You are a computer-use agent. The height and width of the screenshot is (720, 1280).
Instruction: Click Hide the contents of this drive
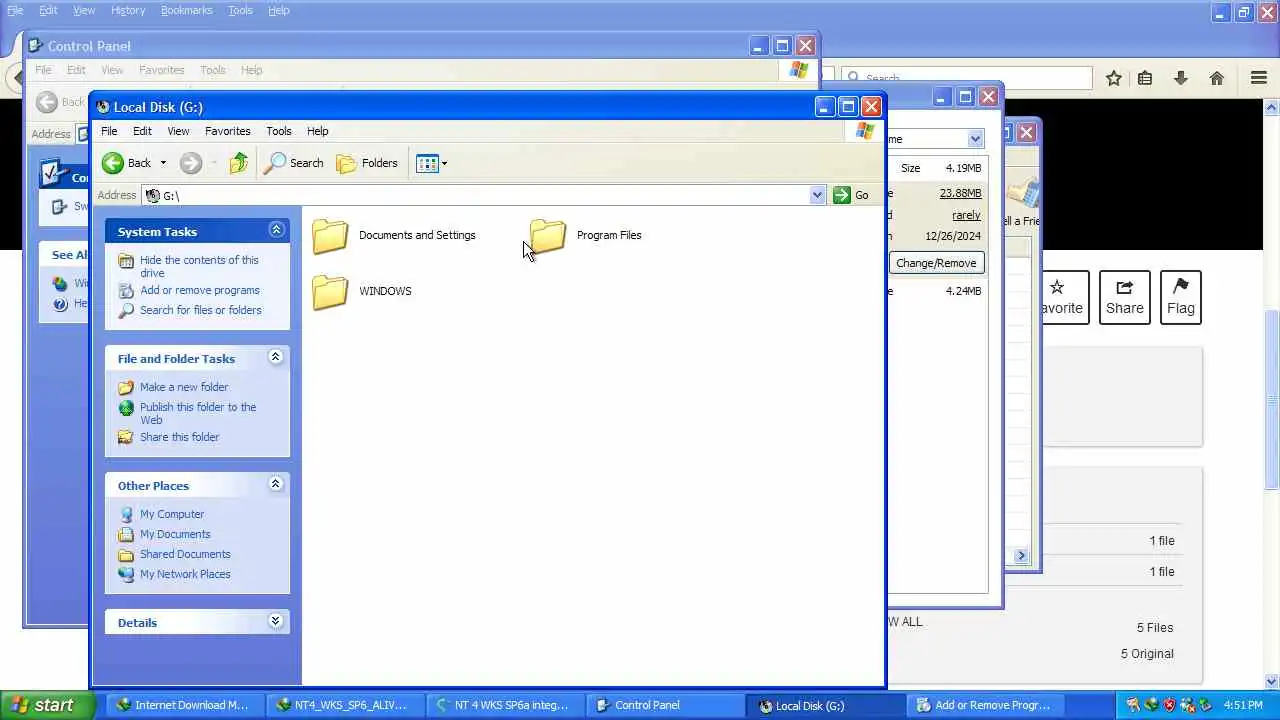pyautogui.click(x=199, y=266)
